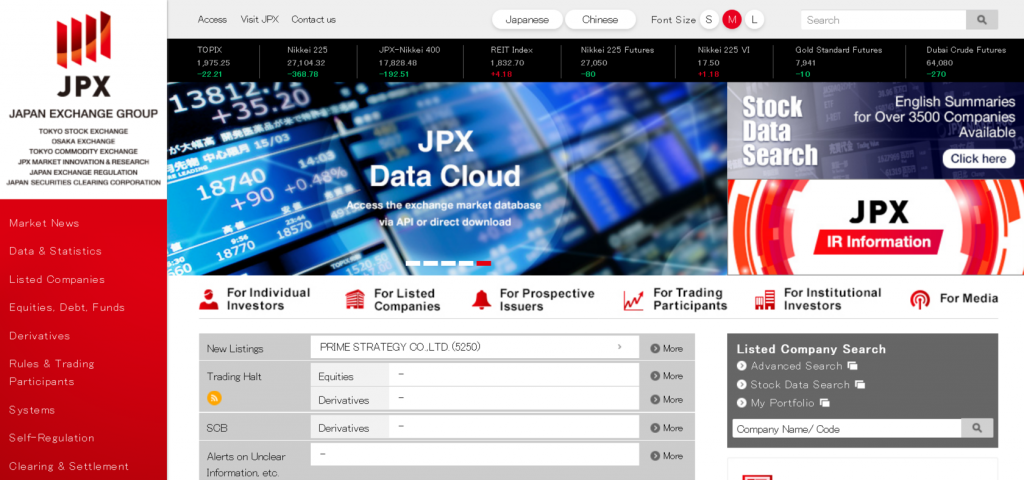Click the Click here button on Stock Data Search banner

pyautogui.click(x=978, y=159)
